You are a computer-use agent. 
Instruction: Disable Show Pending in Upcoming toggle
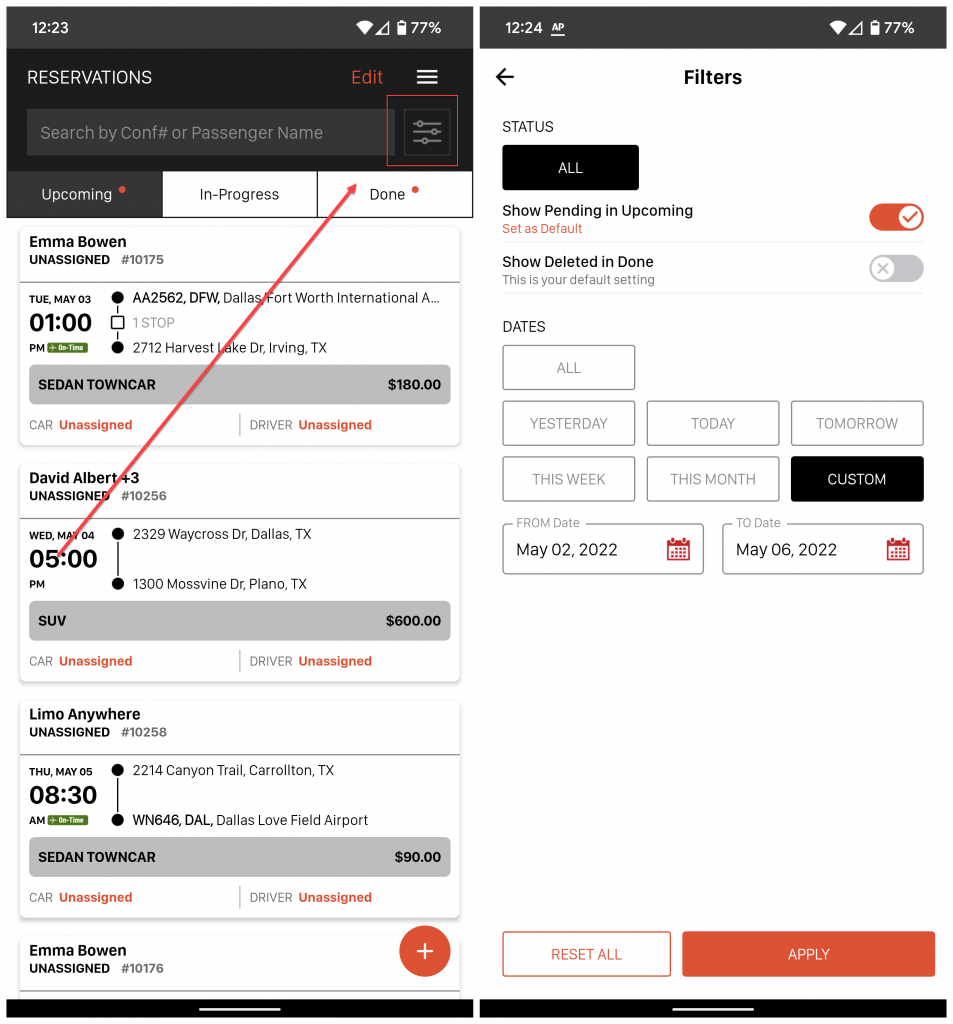pos(896,217)
